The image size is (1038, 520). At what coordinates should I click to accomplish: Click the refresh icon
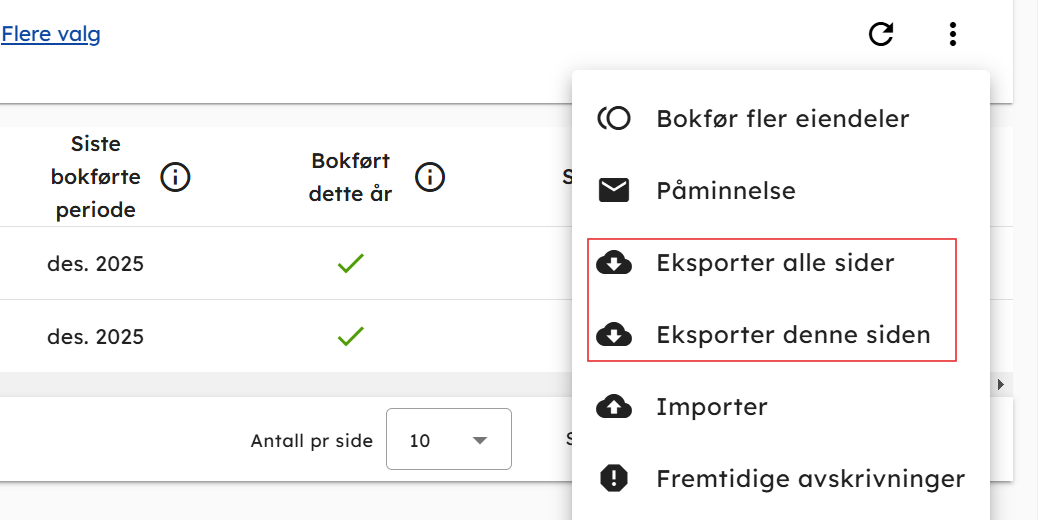click(880, 35)
